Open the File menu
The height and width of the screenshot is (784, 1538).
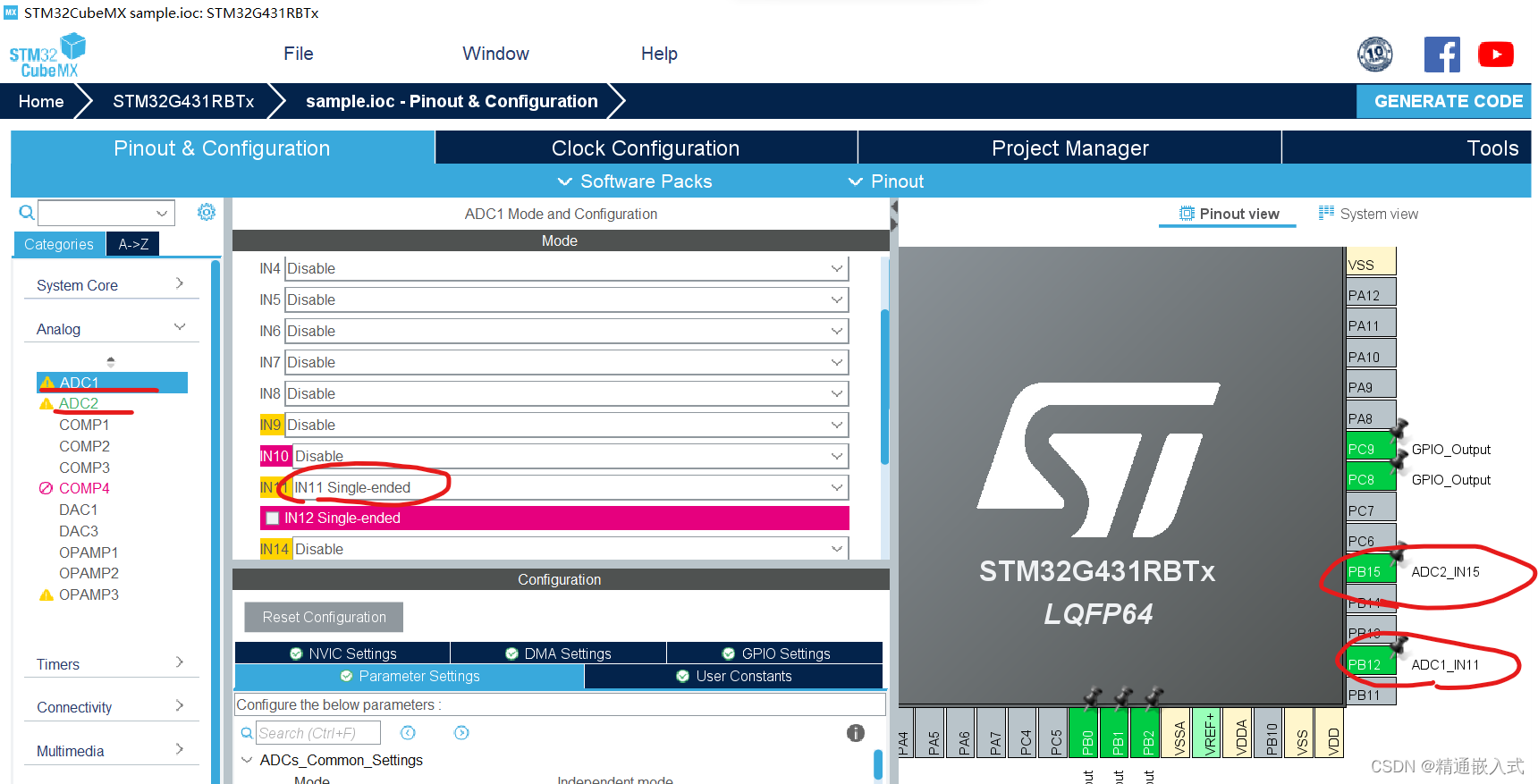299,54
